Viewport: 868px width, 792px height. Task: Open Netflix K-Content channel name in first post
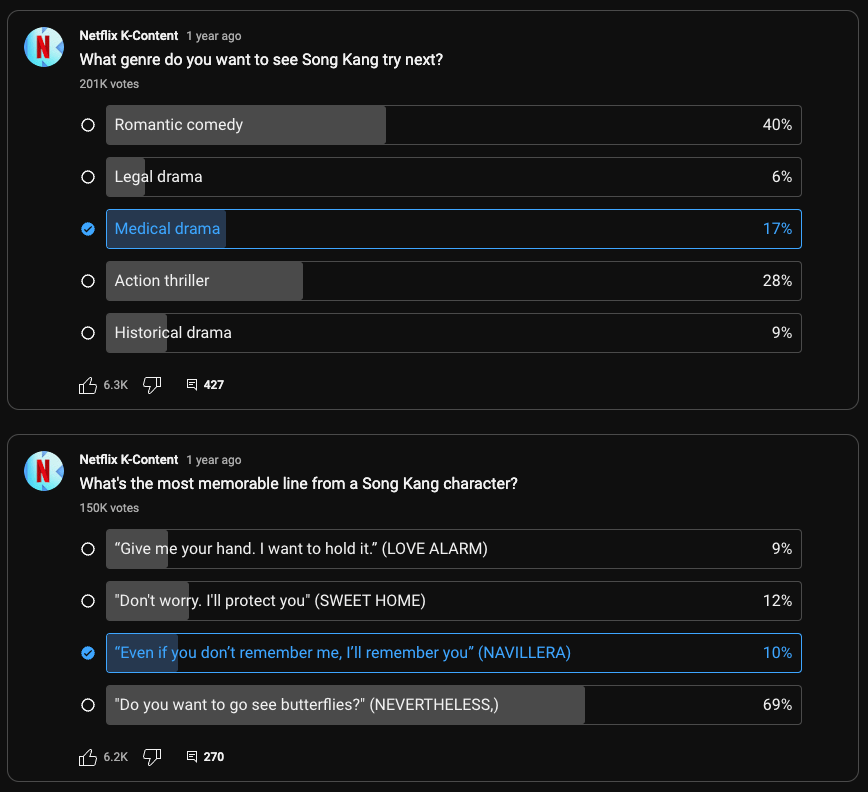click(x=128, y=36)
